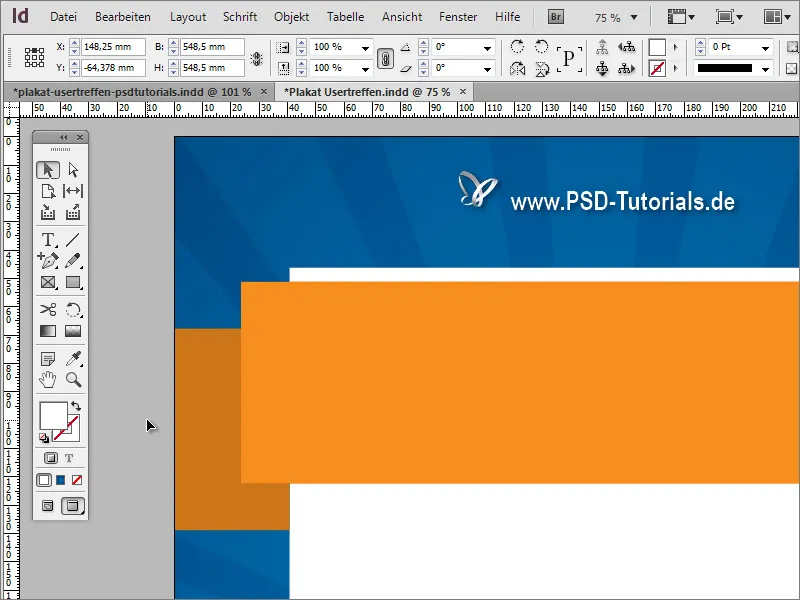
Task: Switch to Preview view mode
Action: (73, 506)
